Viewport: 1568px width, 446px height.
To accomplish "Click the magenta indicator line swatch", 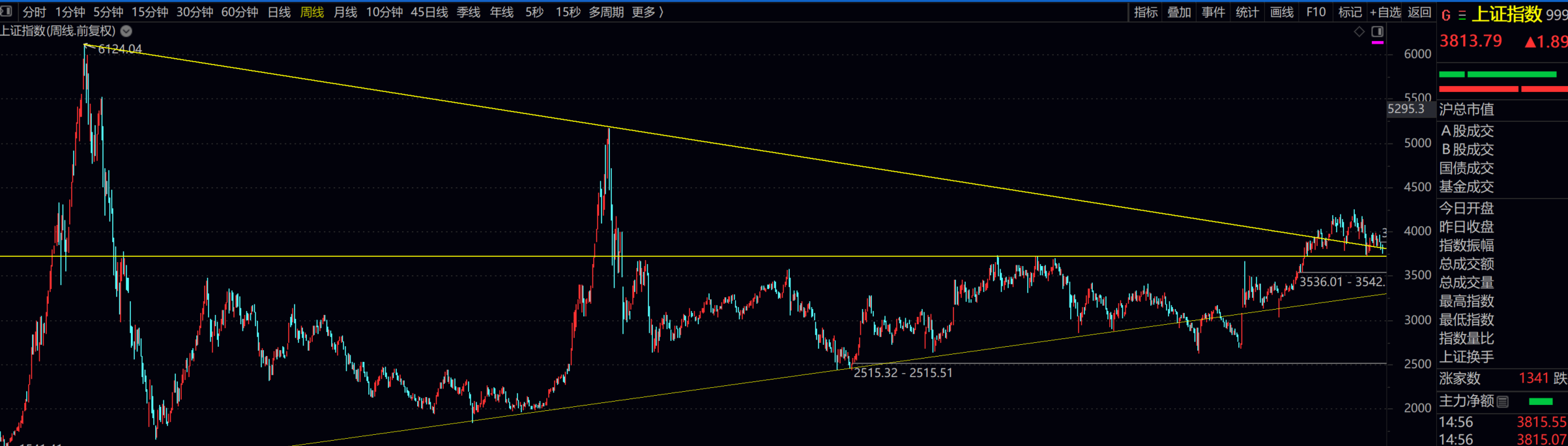I will (x=1377, y=42).
